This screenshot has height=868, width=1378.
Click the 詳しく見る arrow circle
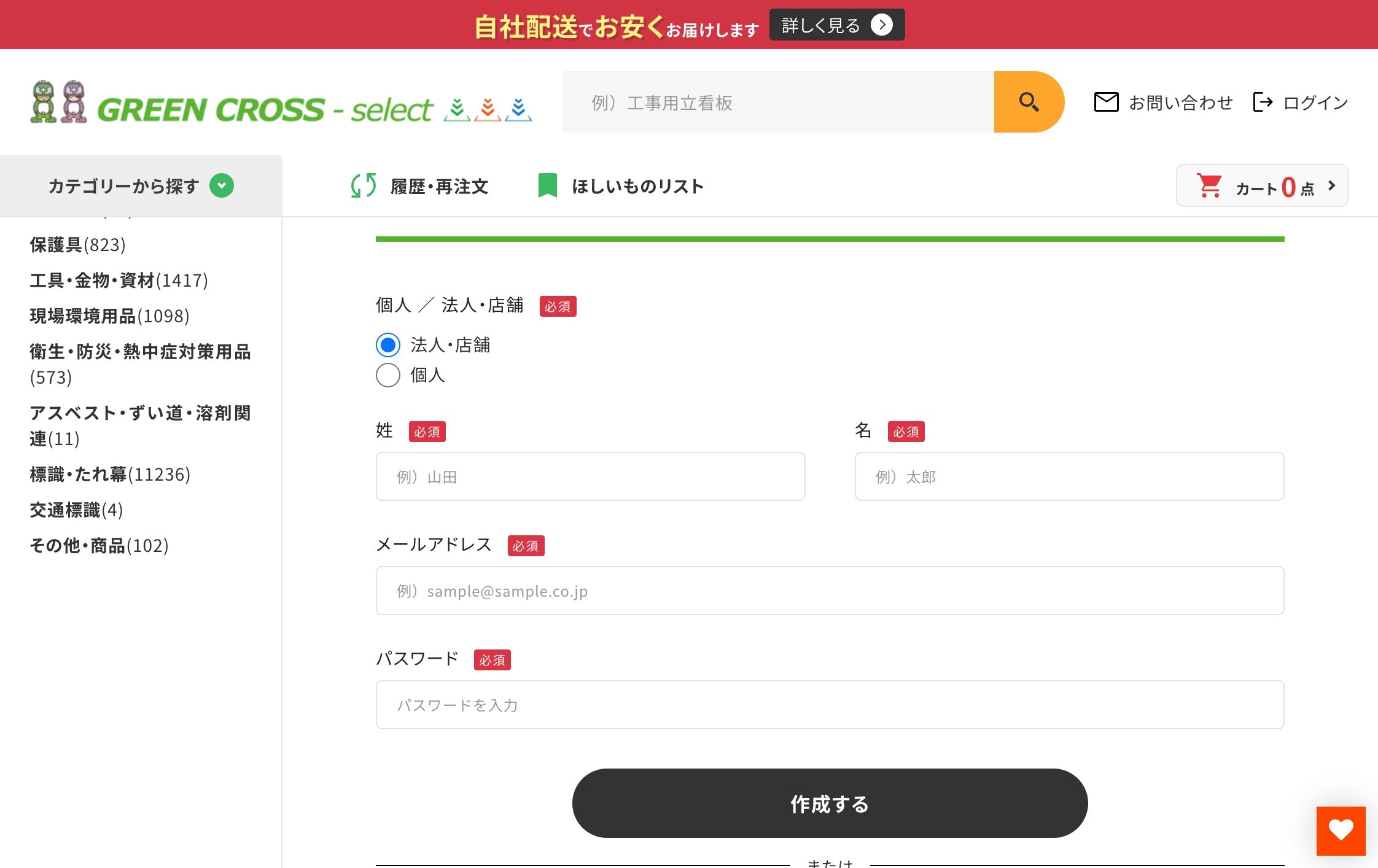click(x=882, y=25)
